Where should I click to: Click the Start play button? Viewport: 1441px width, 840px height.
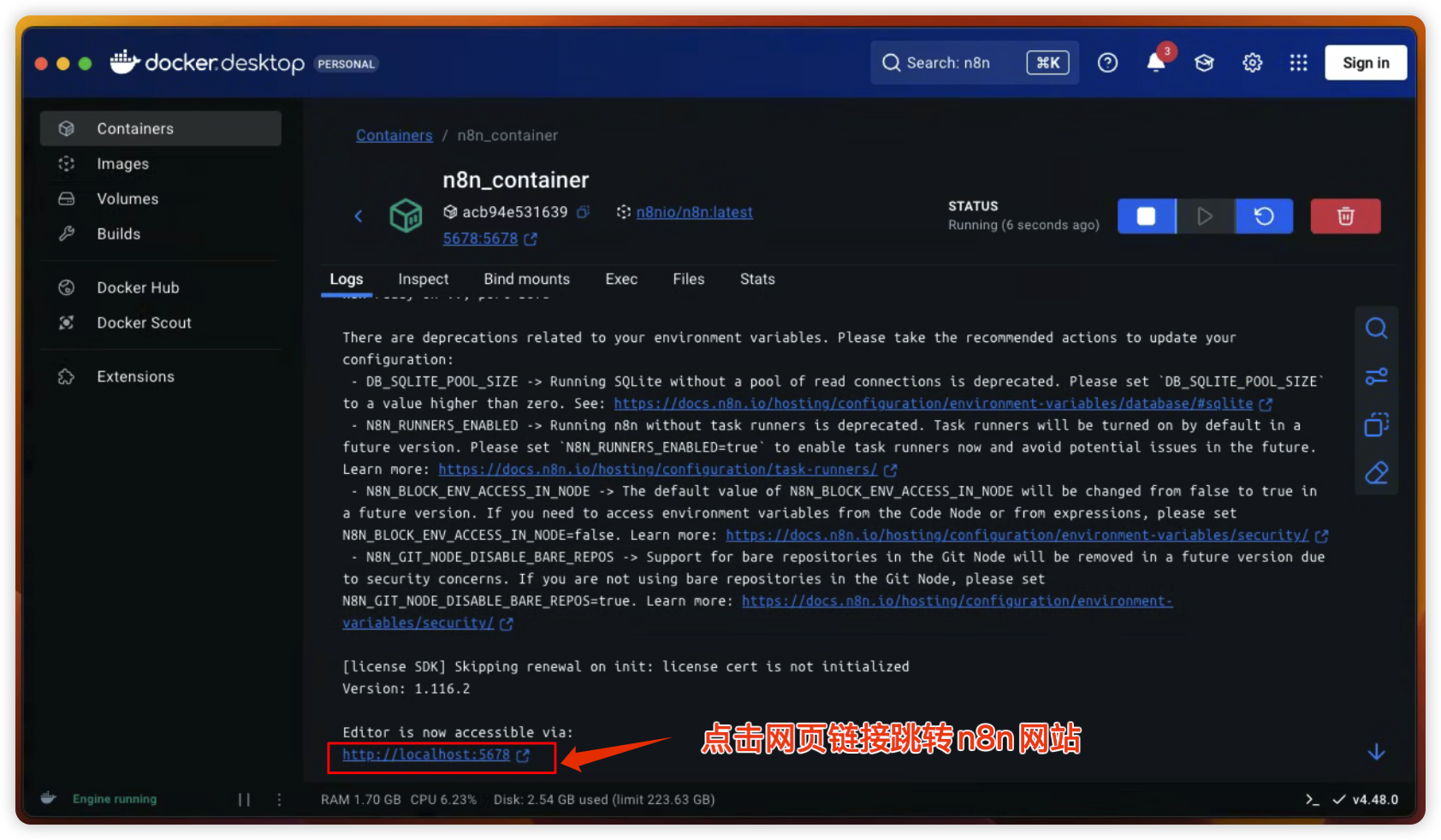pos(1205,216)
